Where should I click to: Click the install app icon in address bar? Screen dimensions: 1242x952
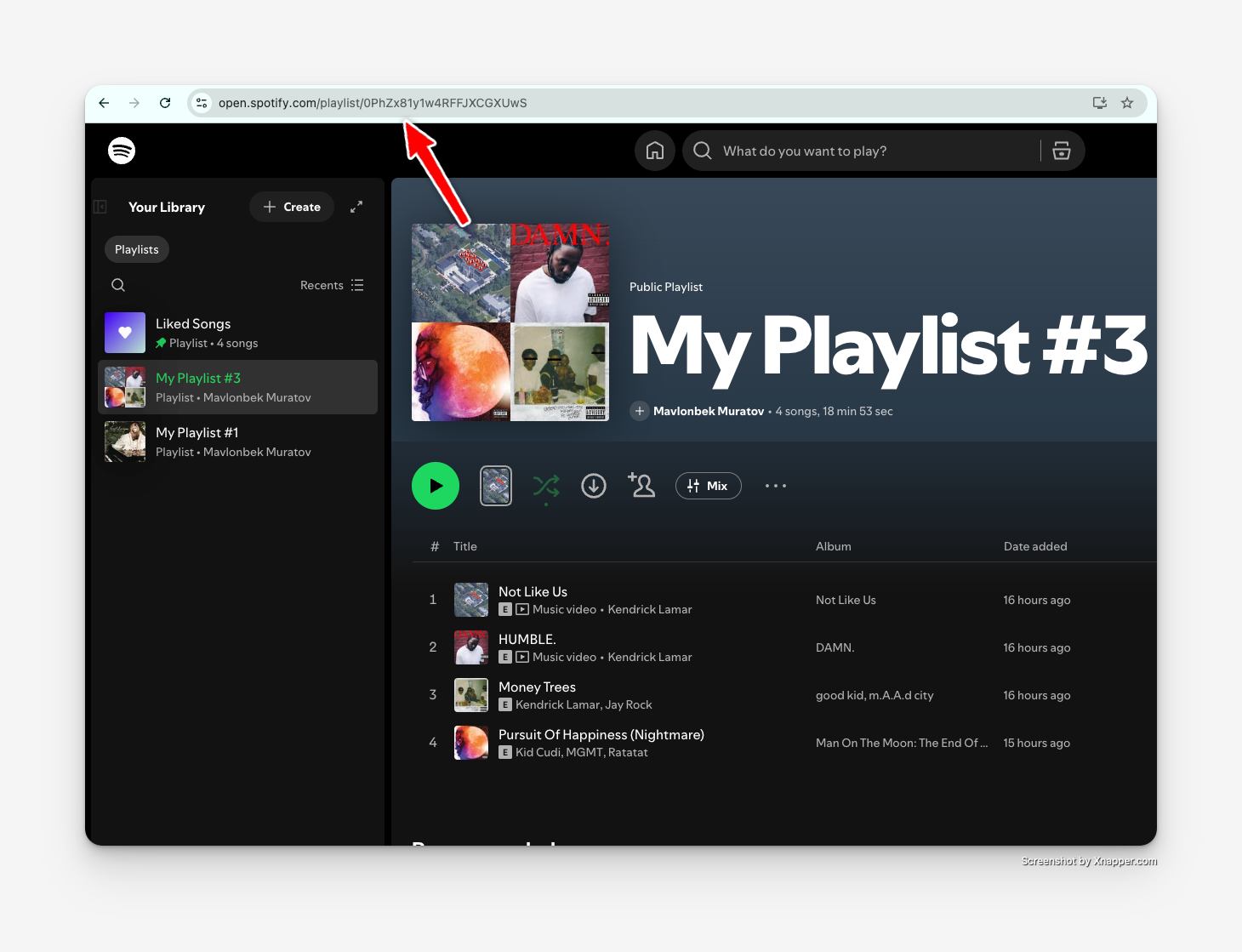coord(1100,103)
